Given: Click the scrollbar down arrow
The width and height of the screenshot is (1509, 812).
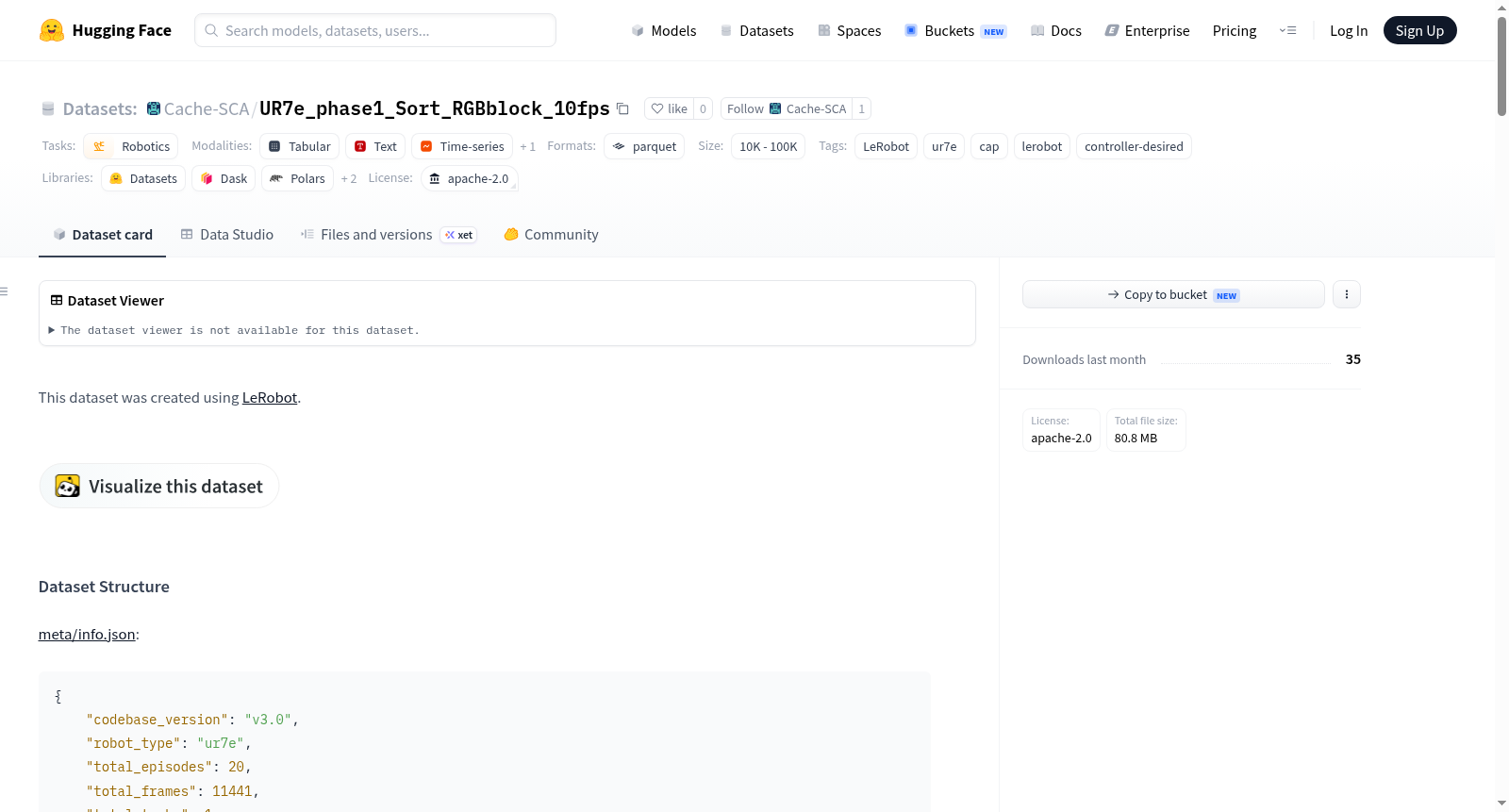Looking at the screenshot, I should (1501, 804).
